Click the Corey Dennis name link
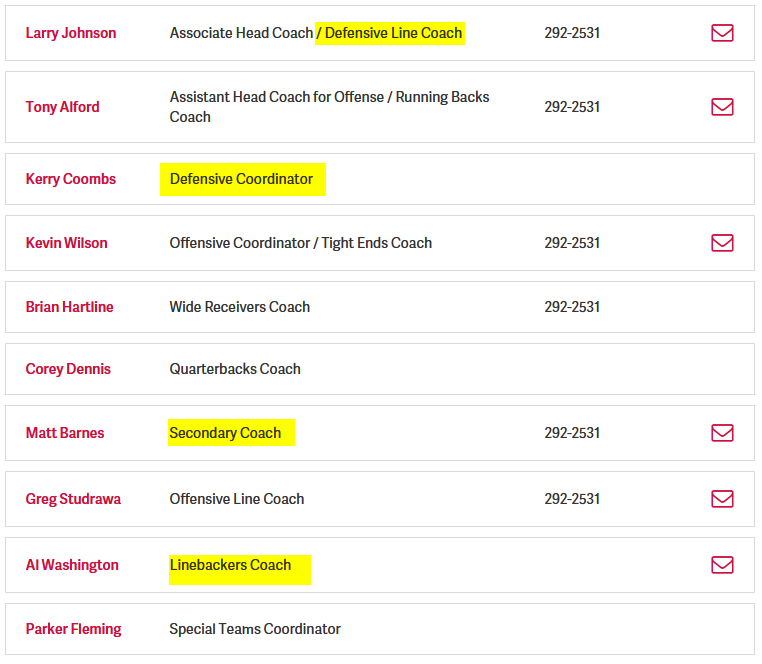Viewport: 762px width, 664px height. click(x=68, y=369)
